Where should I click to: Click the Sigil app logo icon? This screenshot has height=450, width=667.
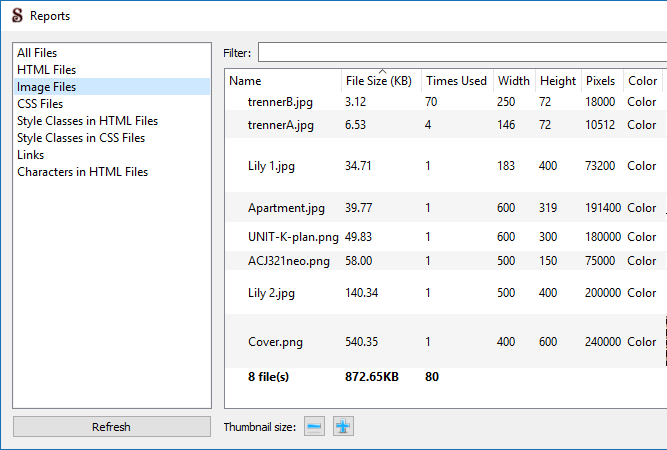pyautogui.click(x=17, y=15)
